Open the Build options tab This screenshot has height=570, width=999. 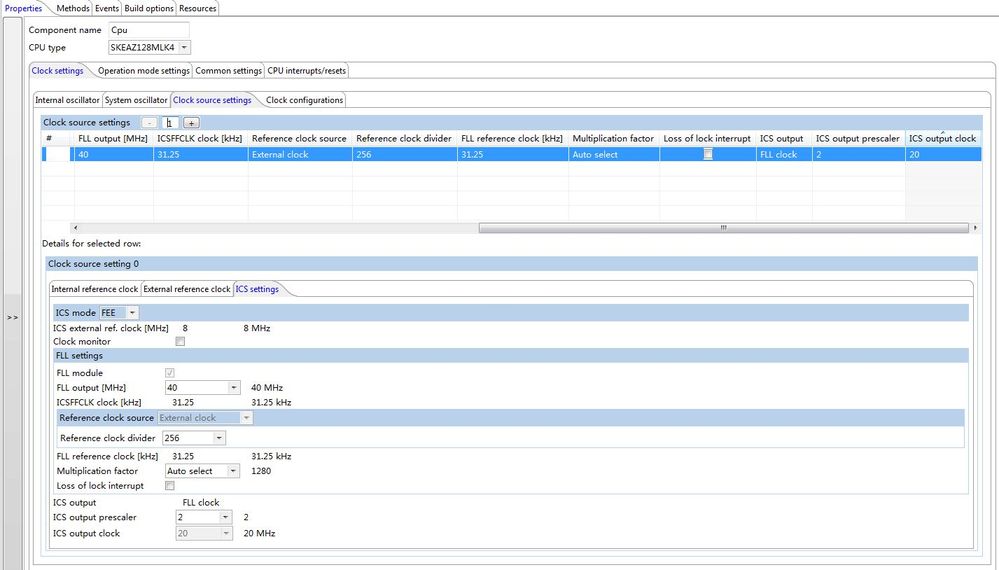point(148,8)
